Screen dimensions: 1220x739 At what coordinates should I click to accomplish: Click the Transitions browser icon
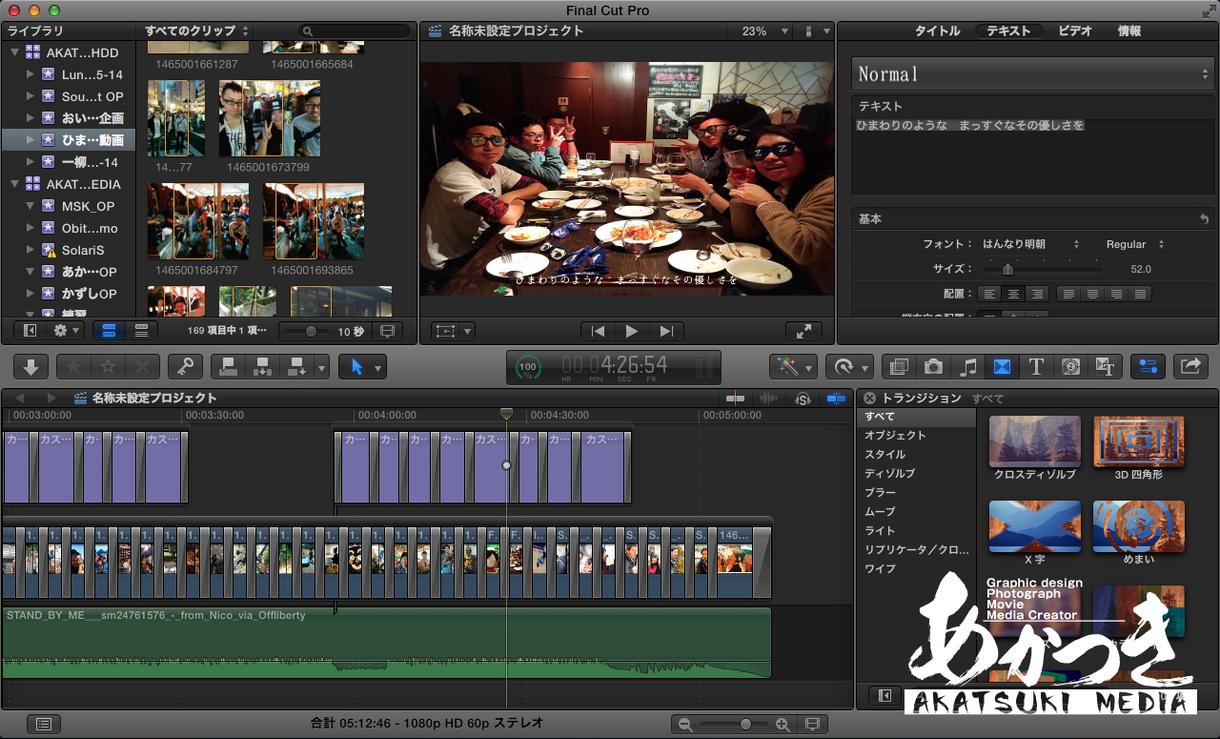pos(1001,367)
